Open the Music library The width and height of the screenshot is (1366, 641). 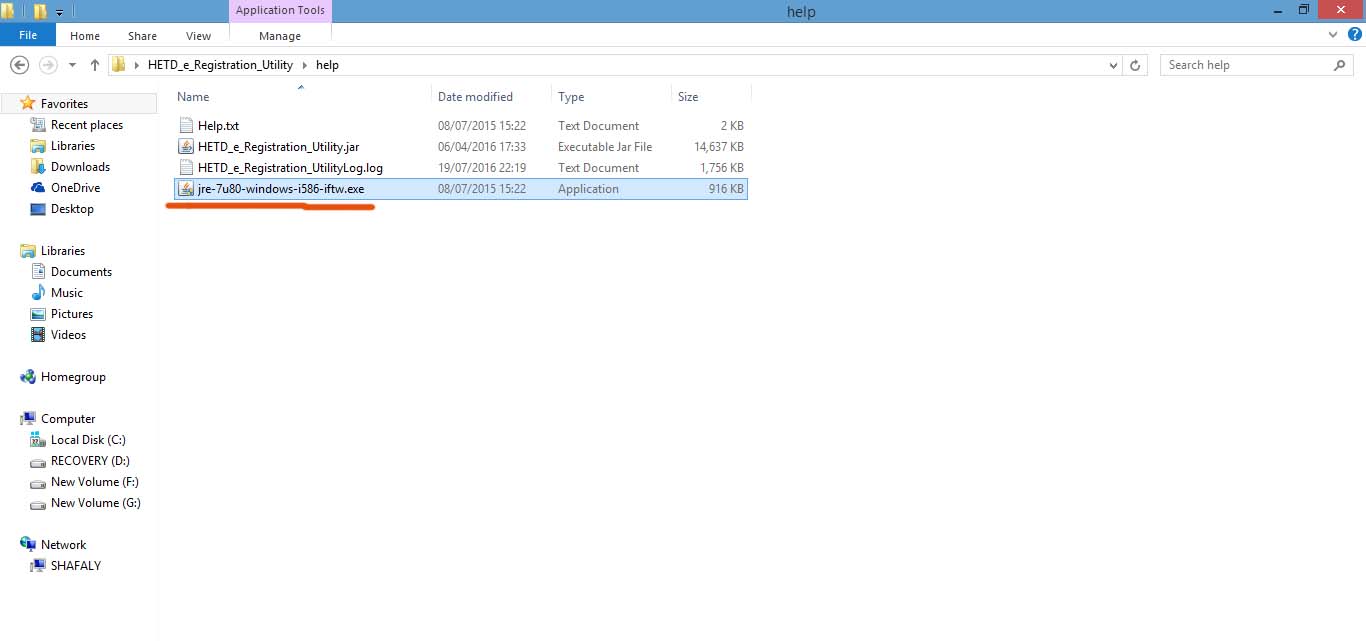tap(67, 293)
